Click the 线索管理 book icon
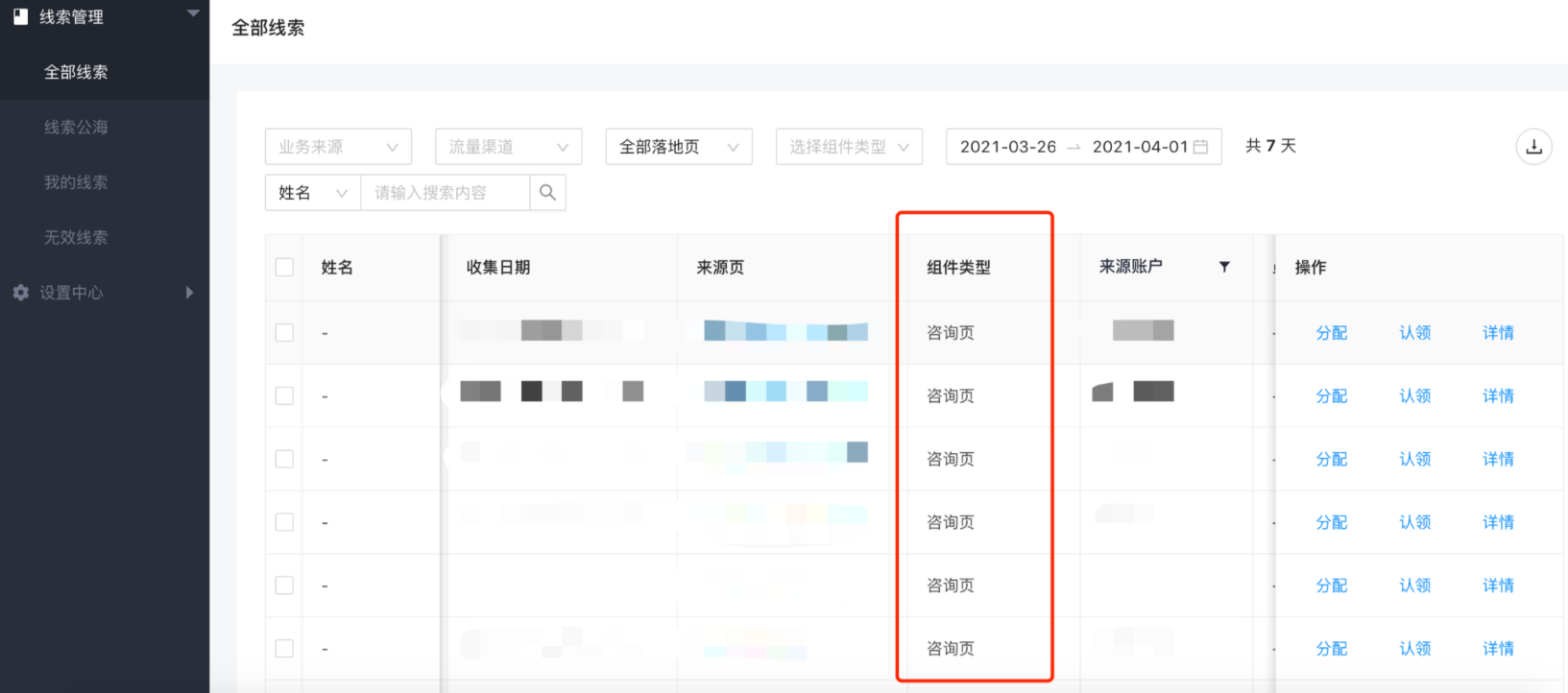Viewport: 1568px width, 693px height. tap(20, 16)
